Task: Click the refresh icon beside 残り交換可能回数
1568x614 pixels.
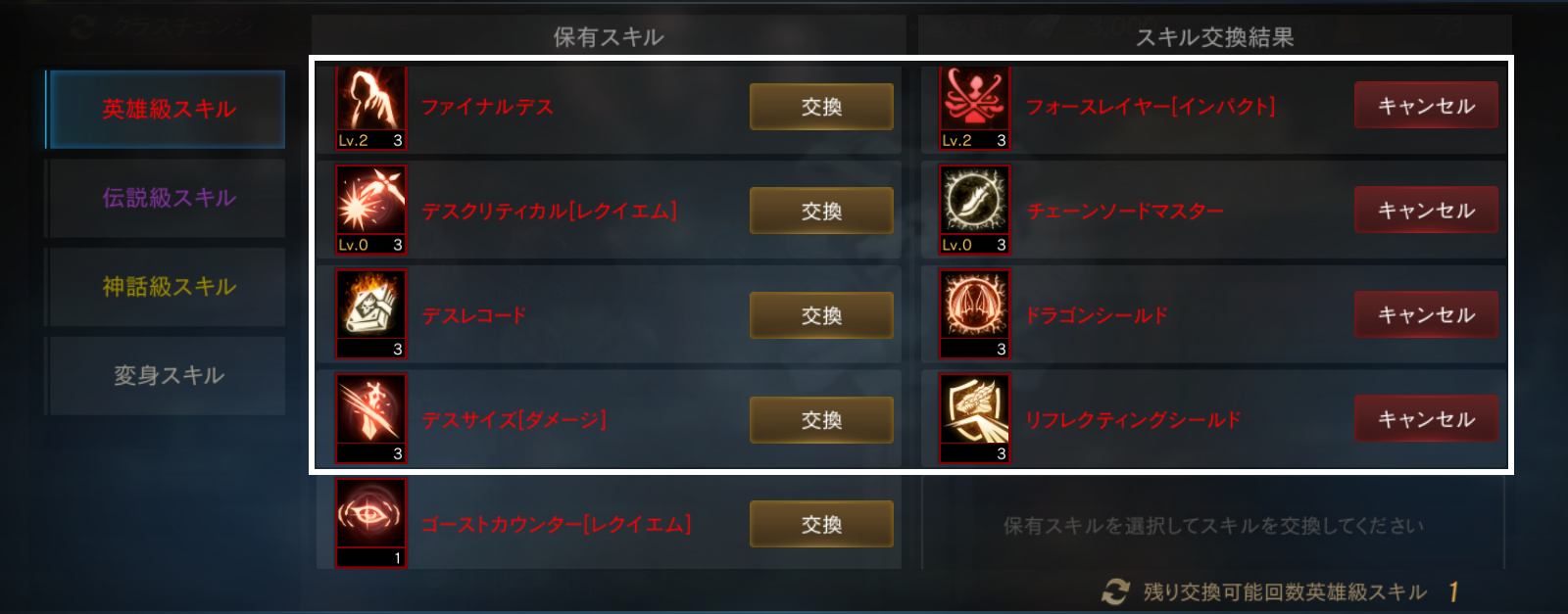Action: (x=1114, y=591)
